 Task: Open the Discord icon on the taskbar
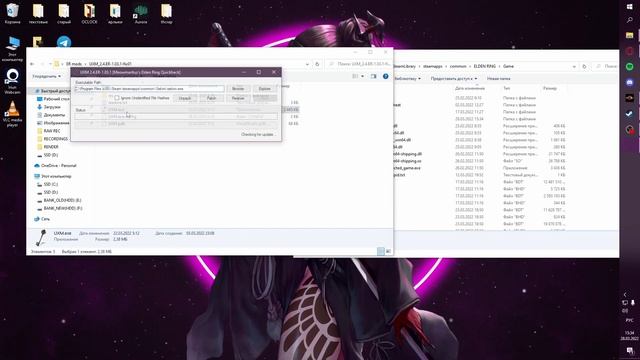[x=629, y=82]
